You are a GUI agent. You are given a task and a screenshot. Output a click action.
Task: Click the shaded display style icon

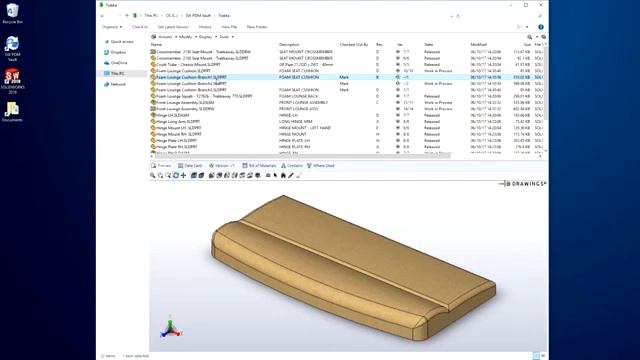[x=201, y=176]
